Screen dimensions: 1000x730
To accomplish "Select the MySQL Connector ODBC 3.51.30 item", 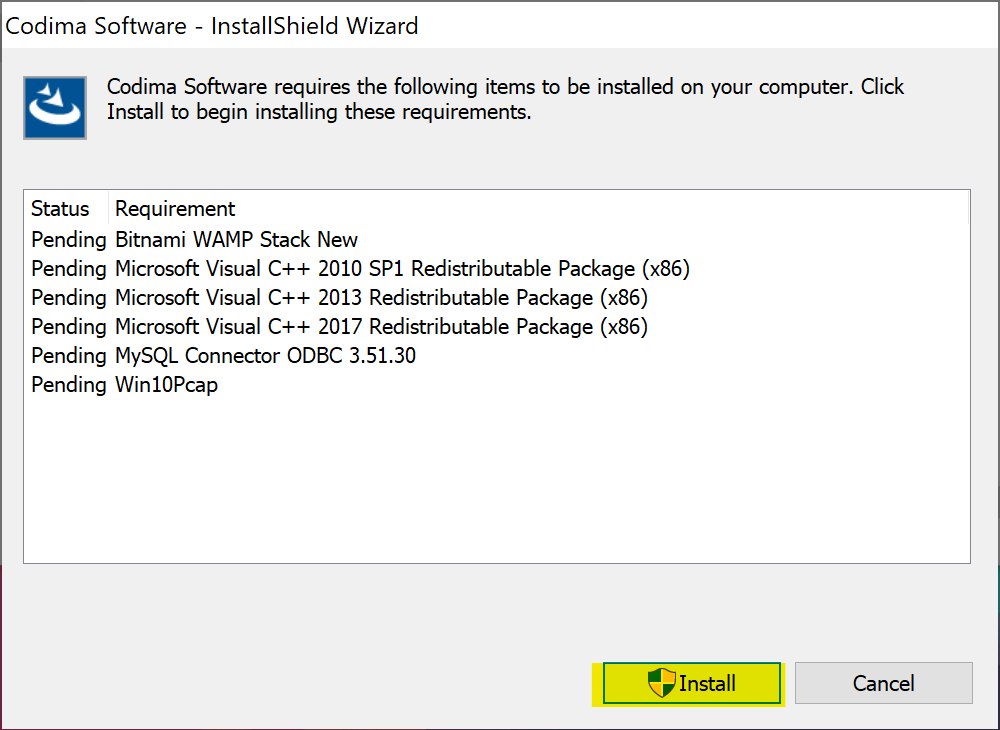I will 265,356.
